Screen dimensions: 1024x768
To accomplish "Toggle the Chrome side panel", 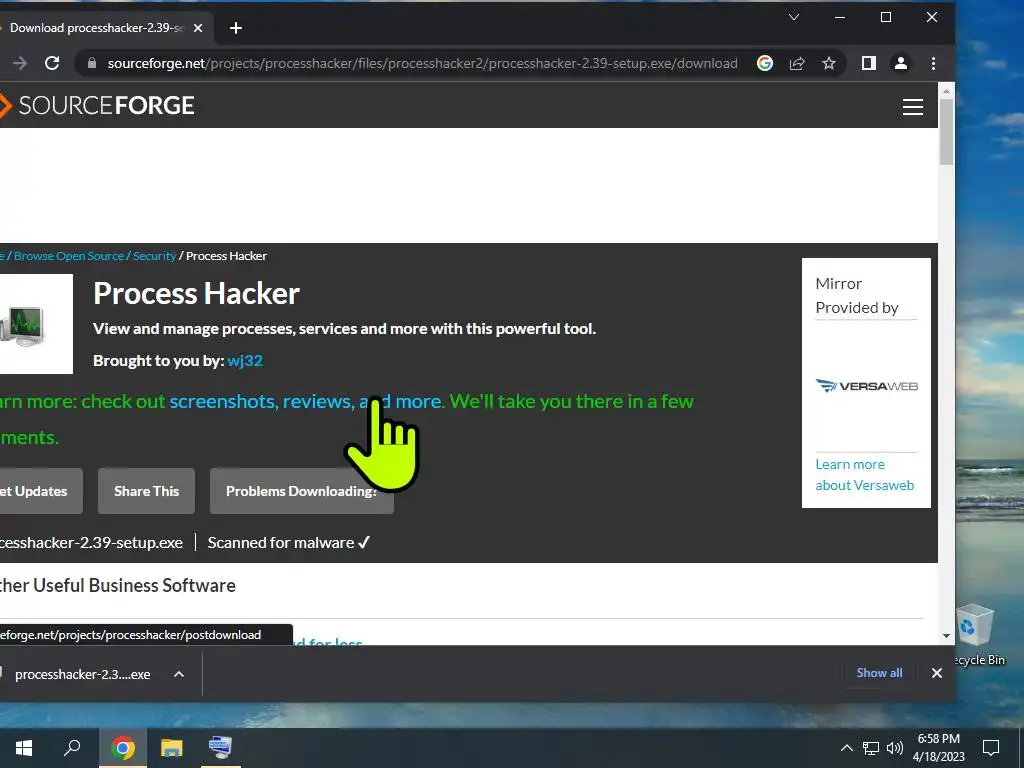I will click(869, 63).
